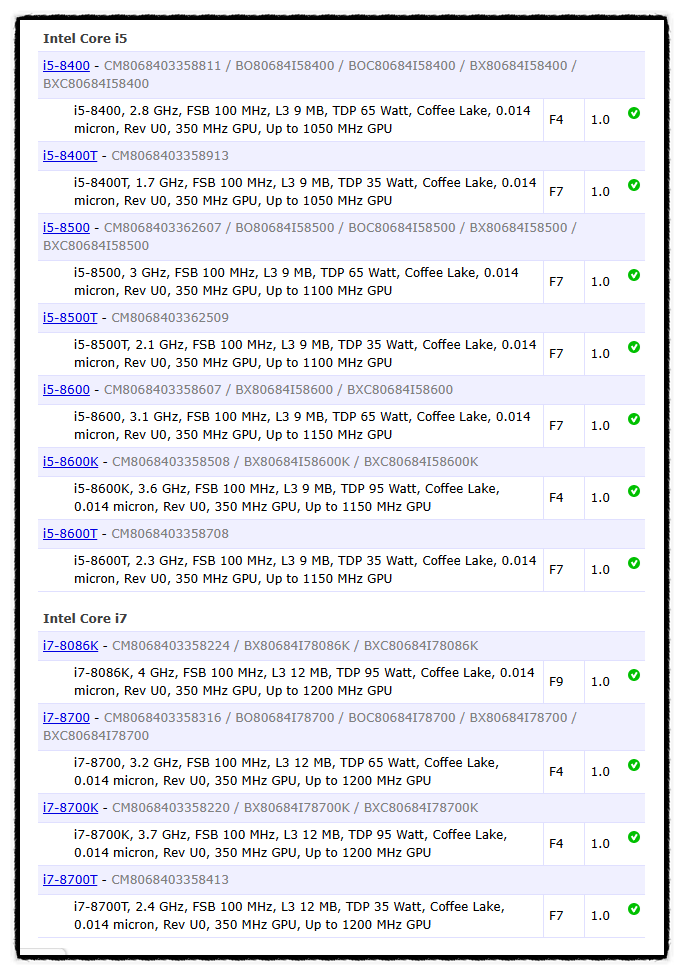Click PCB revision 1.0 in i5-8600K row
The width and height of the screenshot is (684, 975).
pyautogui.click(x=600, y=498)
